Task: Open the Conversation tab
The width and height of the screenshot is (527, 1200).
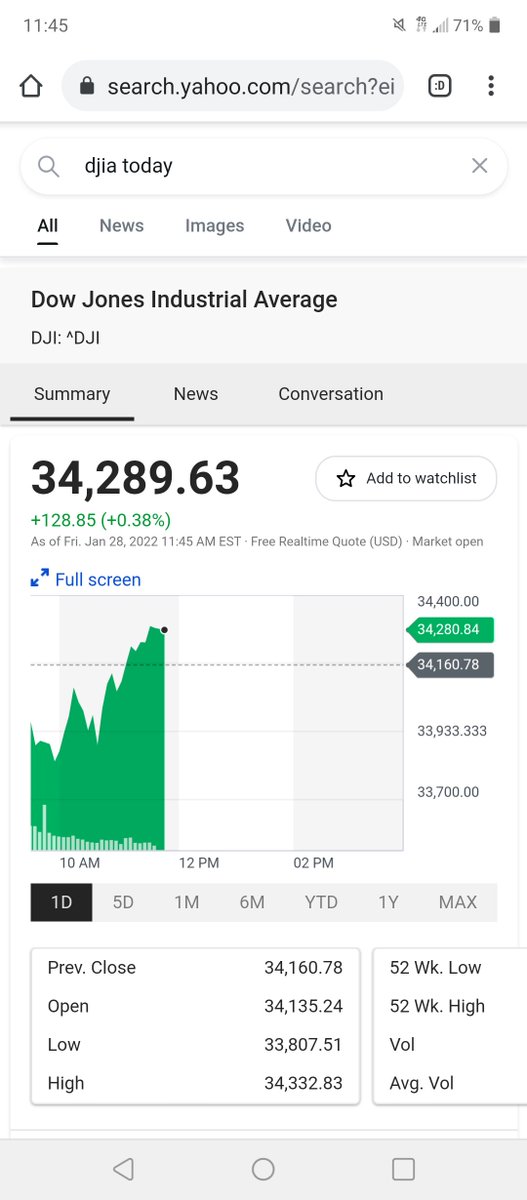Action: tap(331, 394)
